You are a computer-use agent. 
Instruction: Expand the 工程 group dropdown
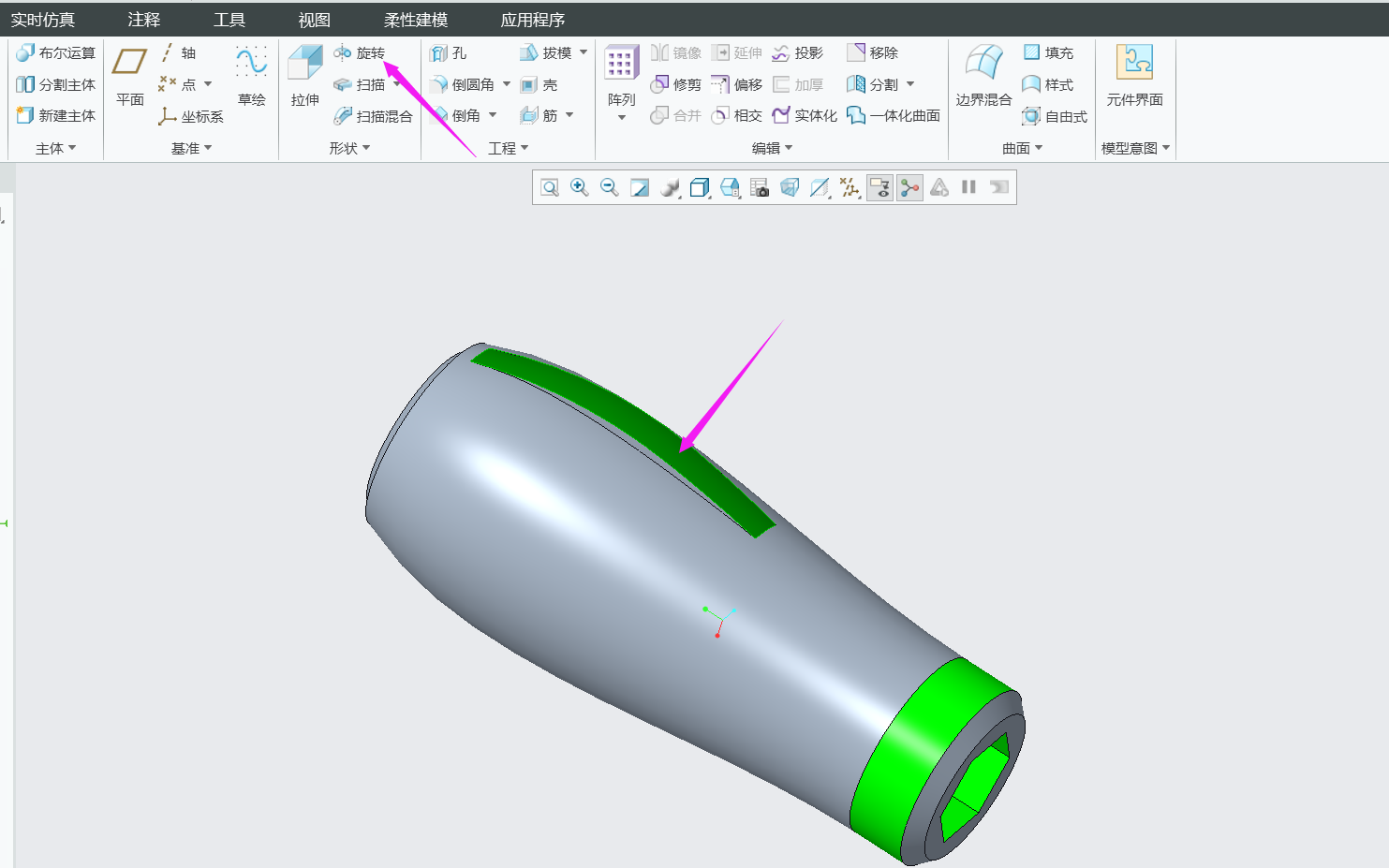(x=509, y=149)
